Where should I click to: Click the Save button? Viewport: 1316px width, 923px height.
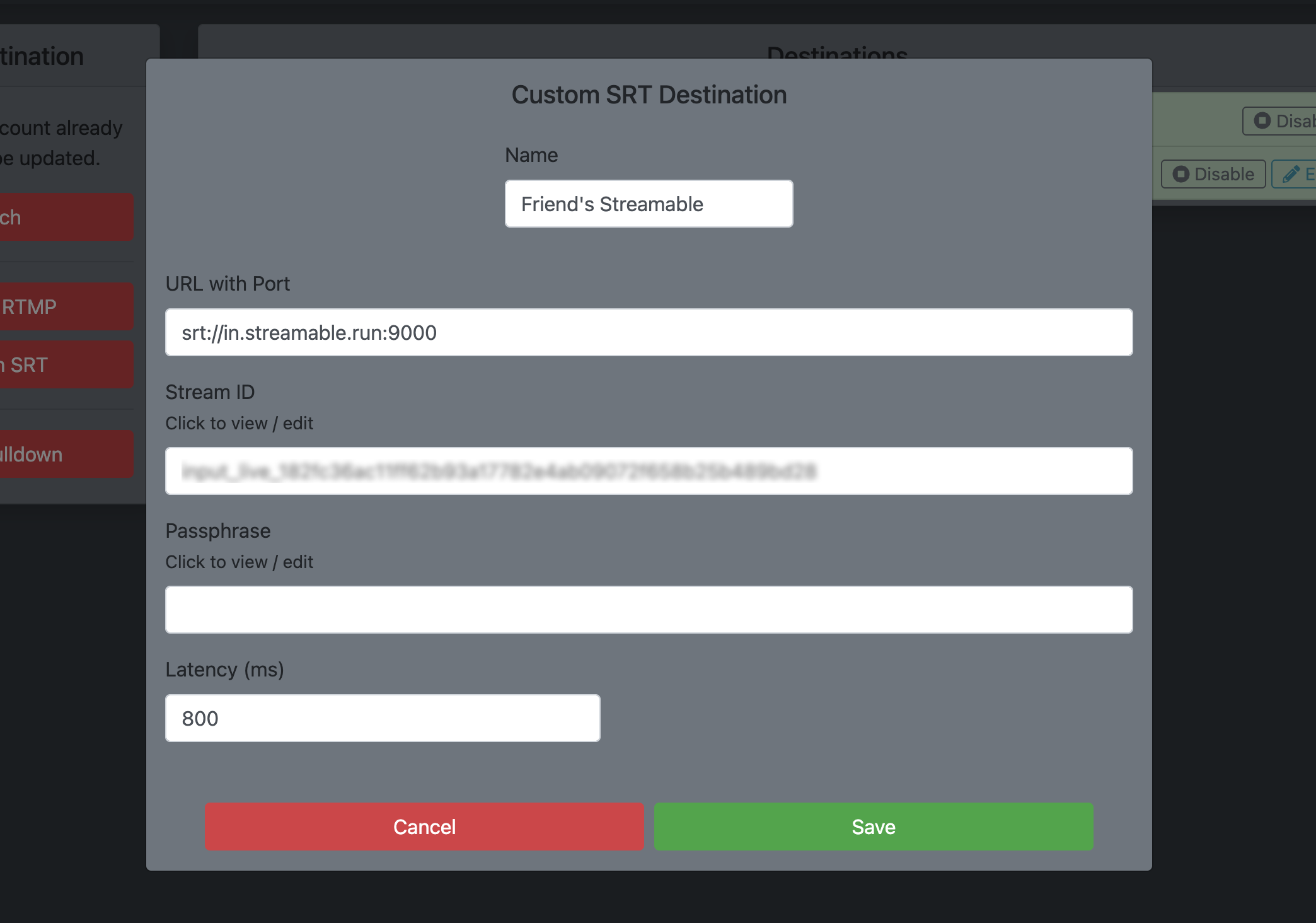pyautogui.click(x=872, y=827)
